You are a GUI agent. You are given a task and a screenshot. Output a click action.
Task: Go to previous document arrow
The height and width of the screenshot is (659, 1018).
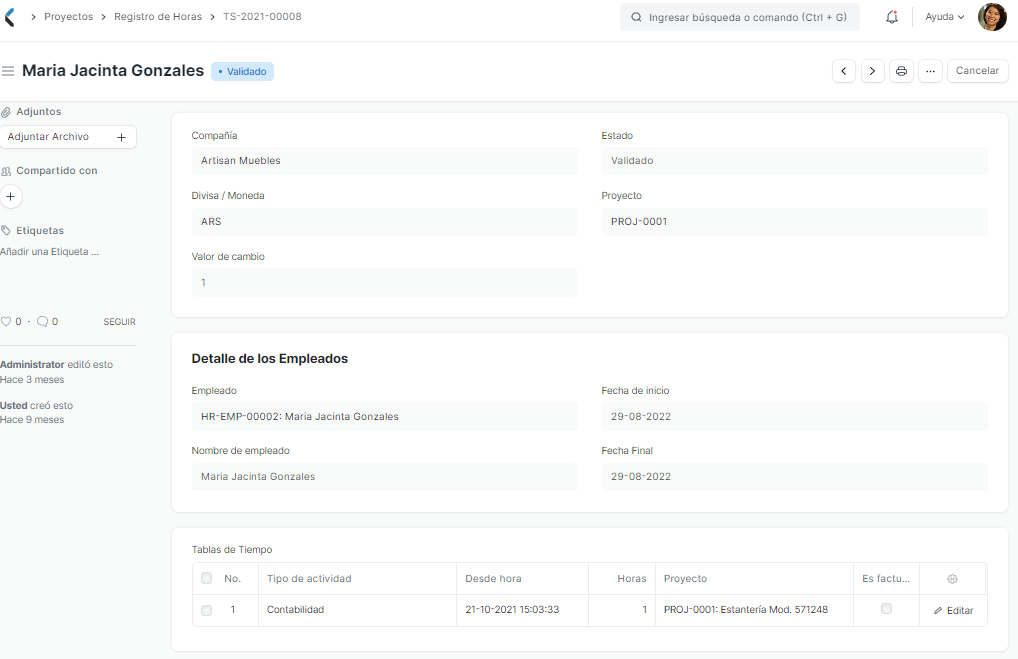[844, 71]
